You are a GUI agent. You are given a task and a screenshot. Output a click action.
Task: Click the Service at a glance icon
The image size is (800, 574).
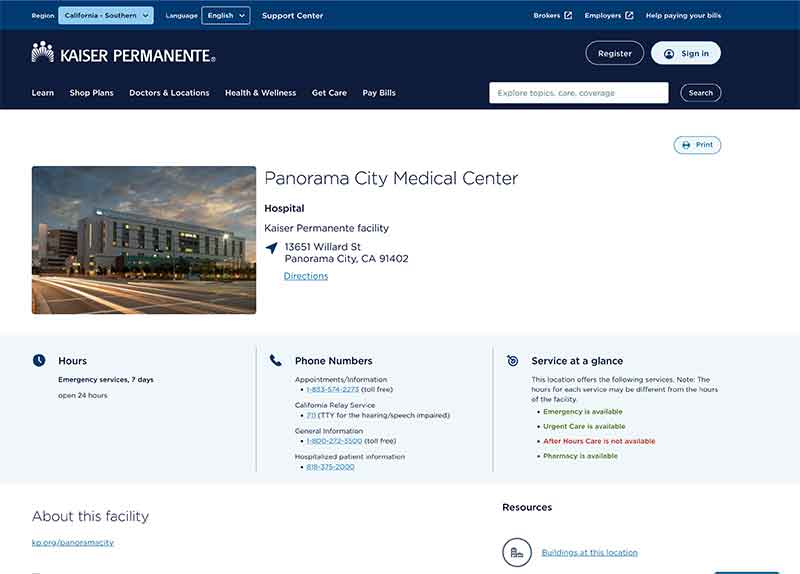coord(512,360)
